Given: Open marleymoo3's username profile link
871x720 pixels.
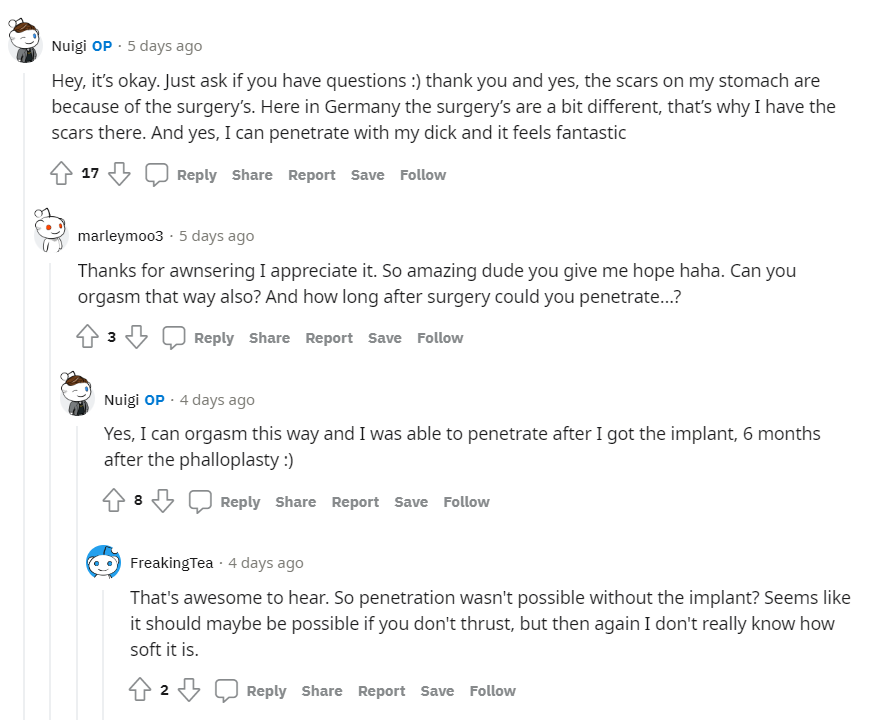Looking at the screenshot, I should pyautogui.click(x=120, y=236).
